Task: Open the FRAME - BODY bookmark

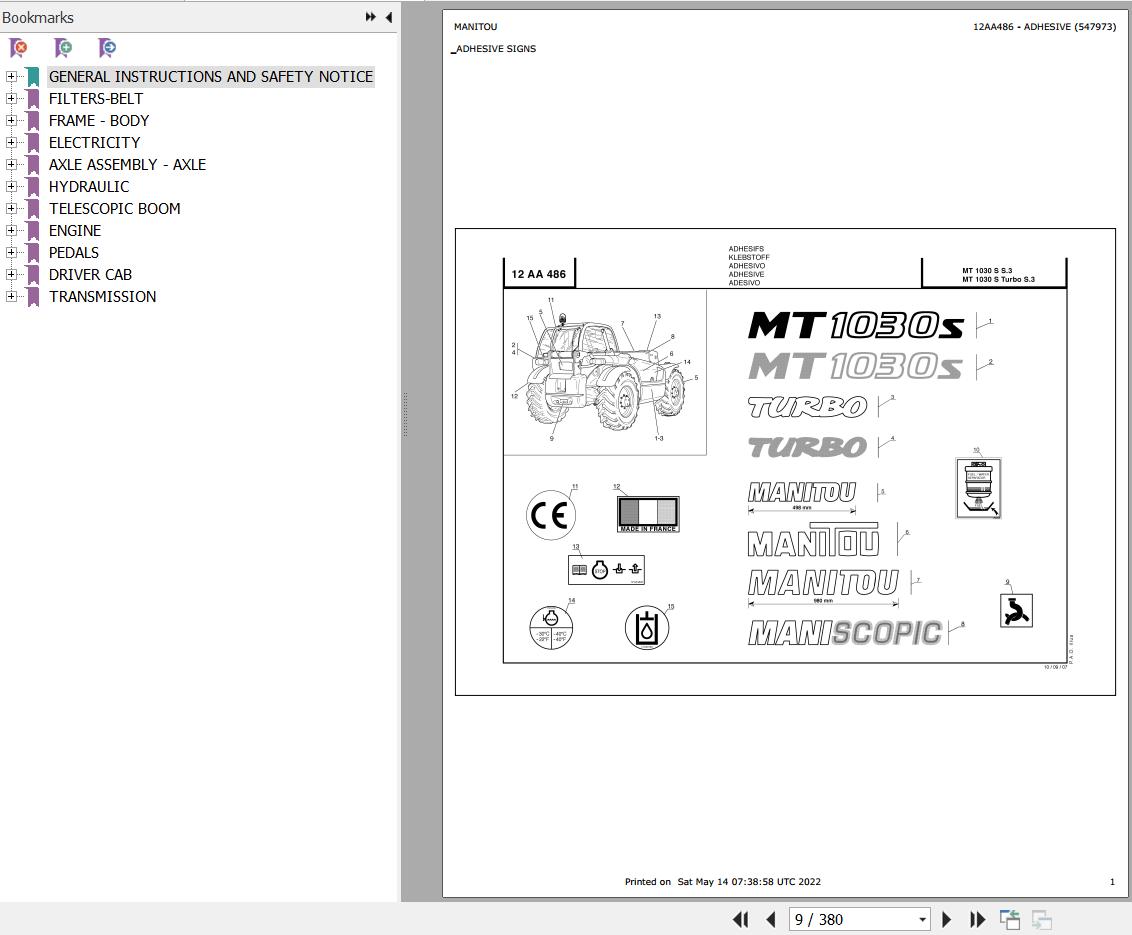Action: tap(99, 121)
